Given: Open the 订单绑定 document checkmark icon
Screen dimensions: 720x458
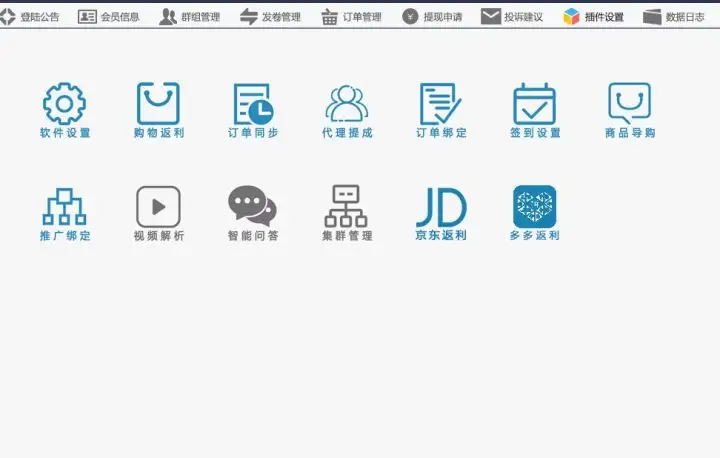Looking at the screenshot, I should coord(440,104).
